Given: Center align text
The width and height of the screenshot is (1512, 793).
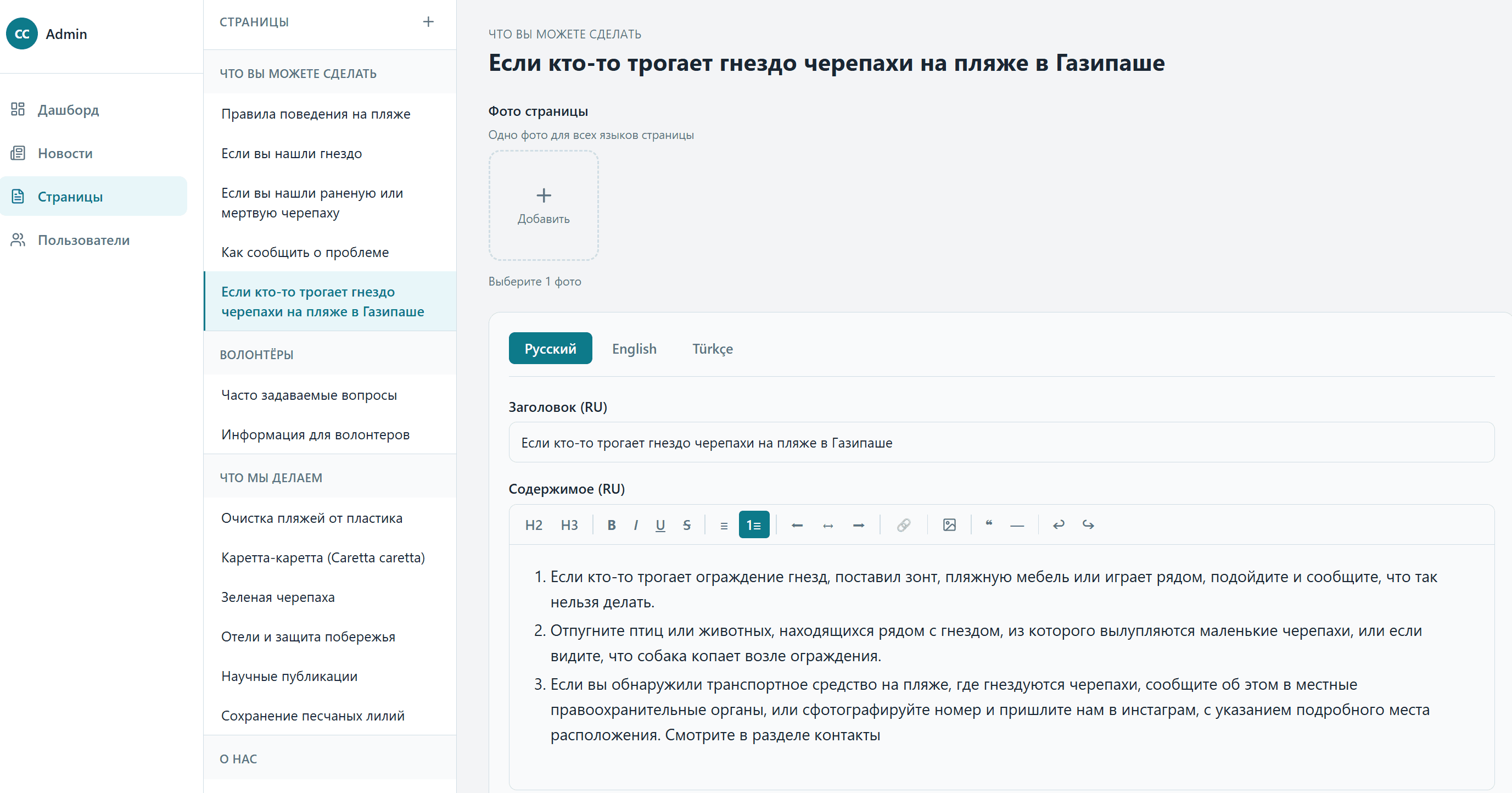Looking at the screenshot, I should (x=827, y=525).
